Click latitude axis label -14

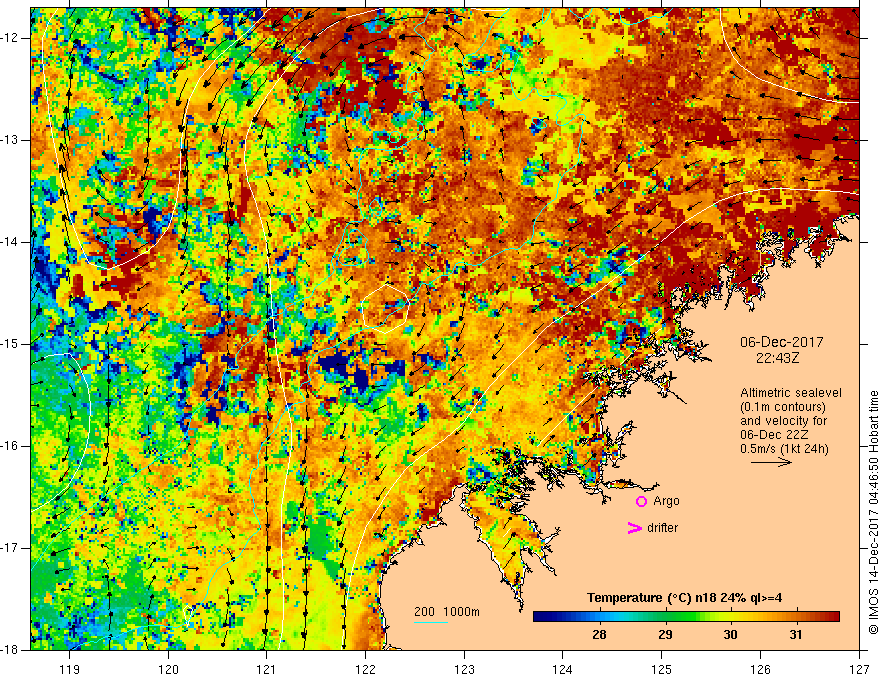(10, 242)
